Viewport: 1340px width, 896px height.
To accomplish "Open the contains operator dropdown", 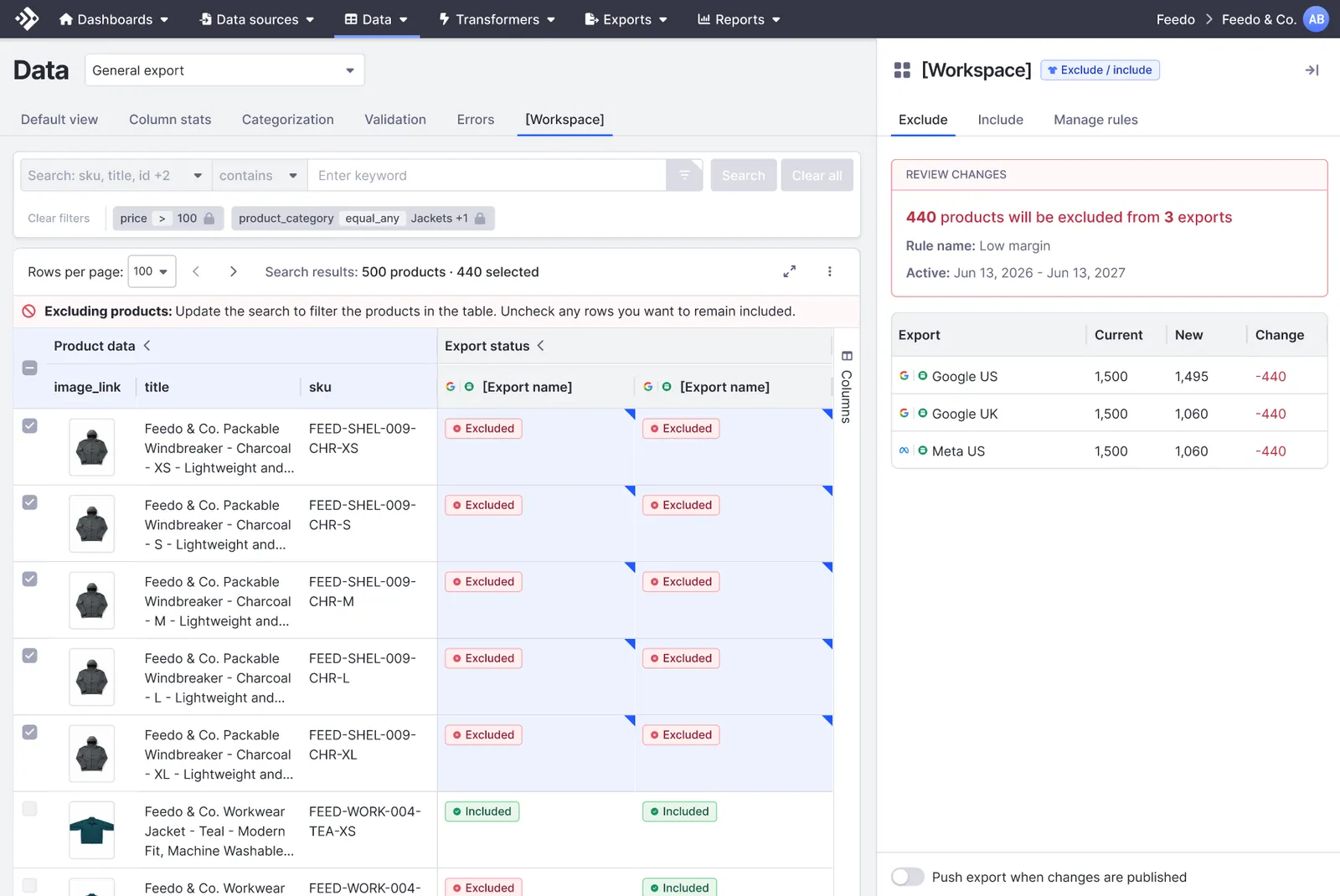I will tap(260, 175).
